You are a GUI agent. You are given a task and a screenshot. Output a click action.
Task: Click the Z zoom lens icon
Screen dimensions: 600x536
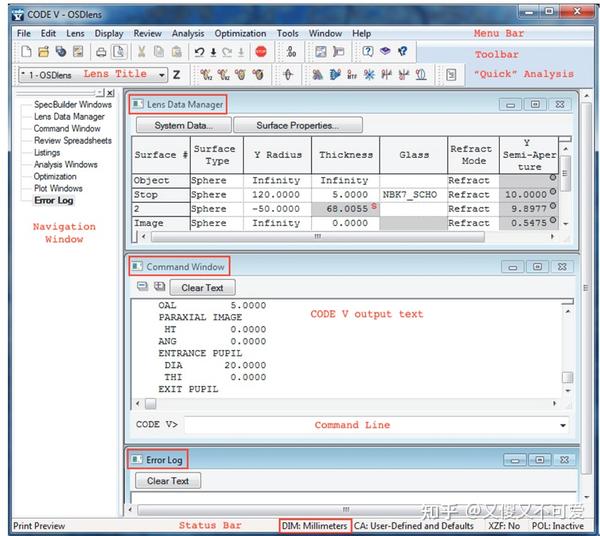(x=176, y=74)
